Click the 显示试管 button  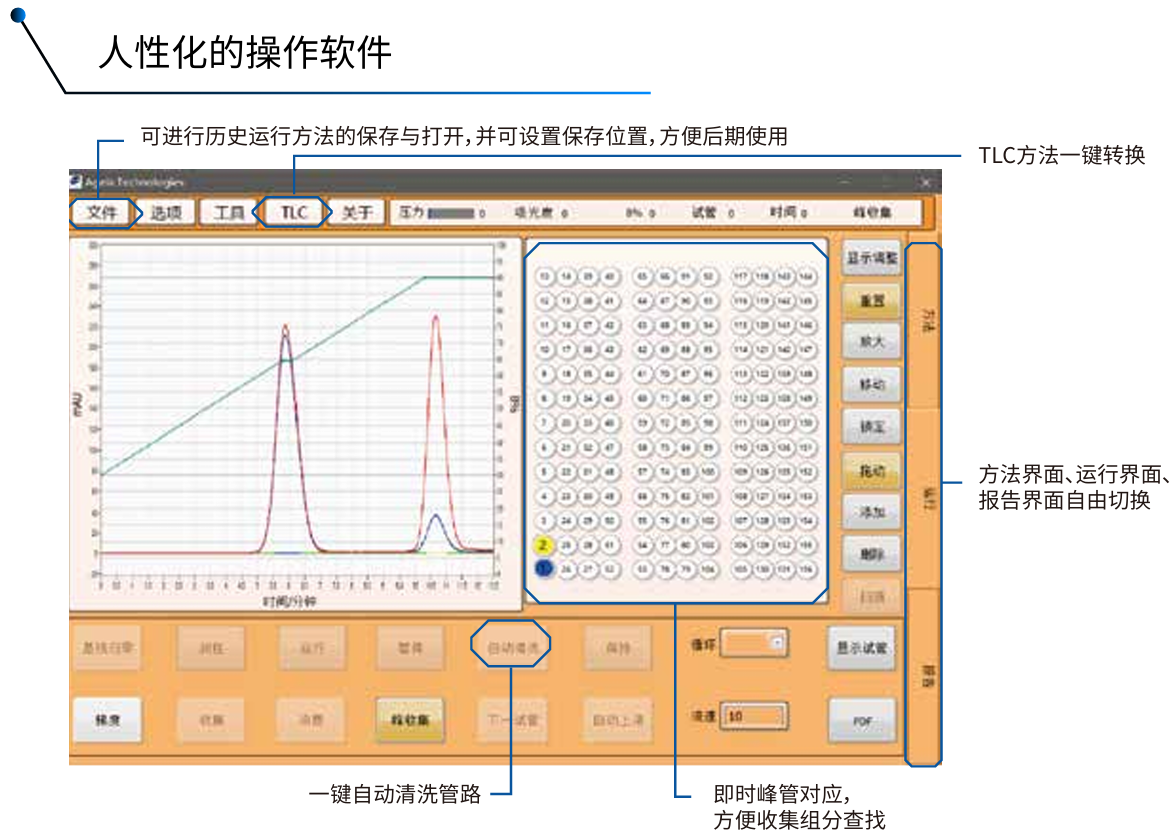coord(861,648)
